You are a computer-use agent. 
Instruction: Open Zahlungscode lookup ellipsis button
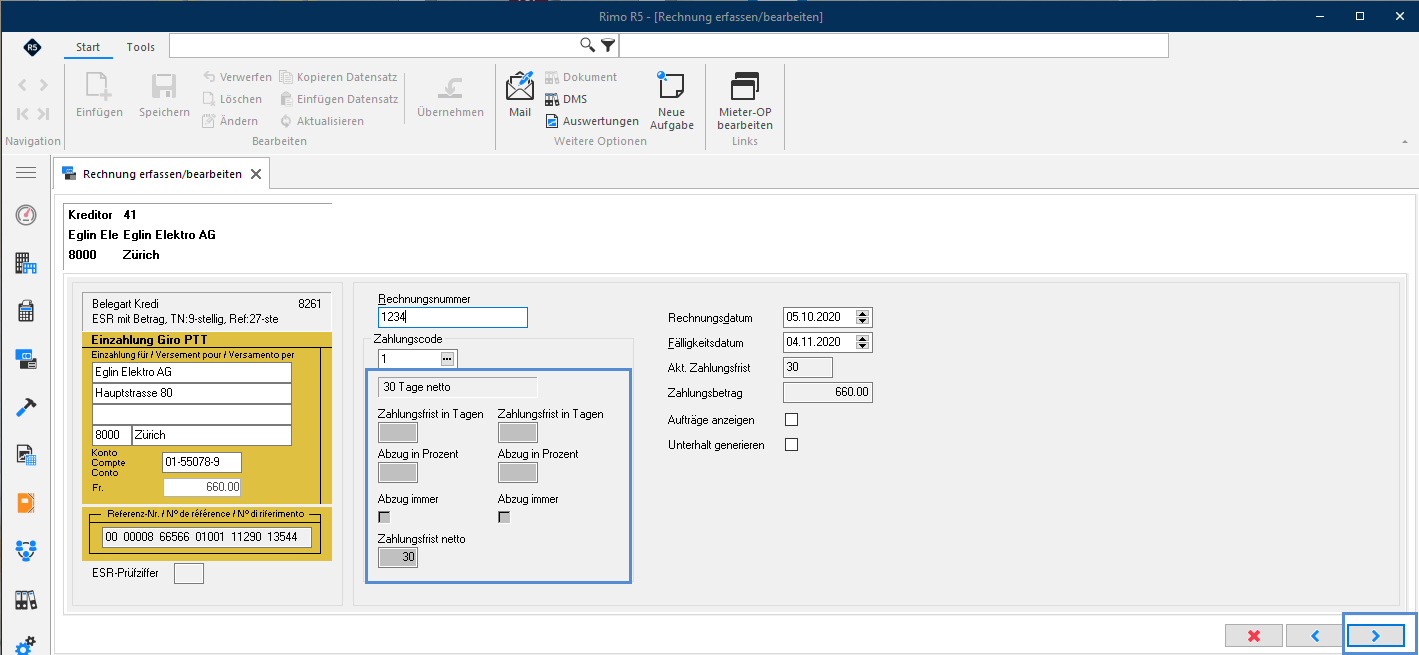[447, 359]
